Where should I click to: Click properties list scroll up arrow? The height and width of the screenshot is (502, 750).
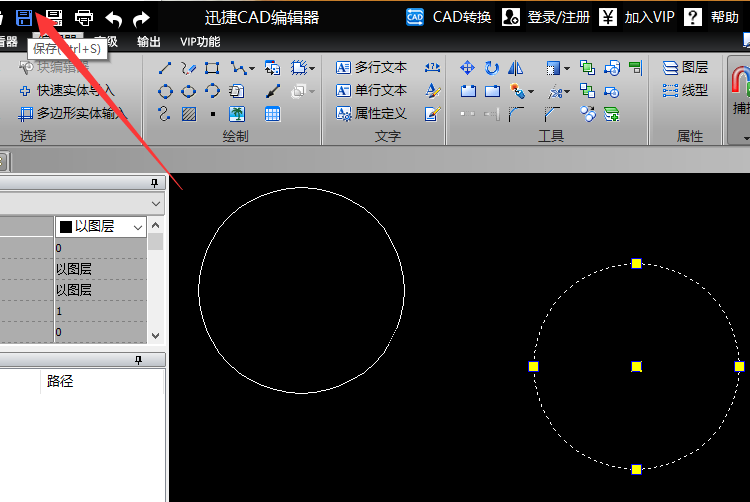(155, 225)
